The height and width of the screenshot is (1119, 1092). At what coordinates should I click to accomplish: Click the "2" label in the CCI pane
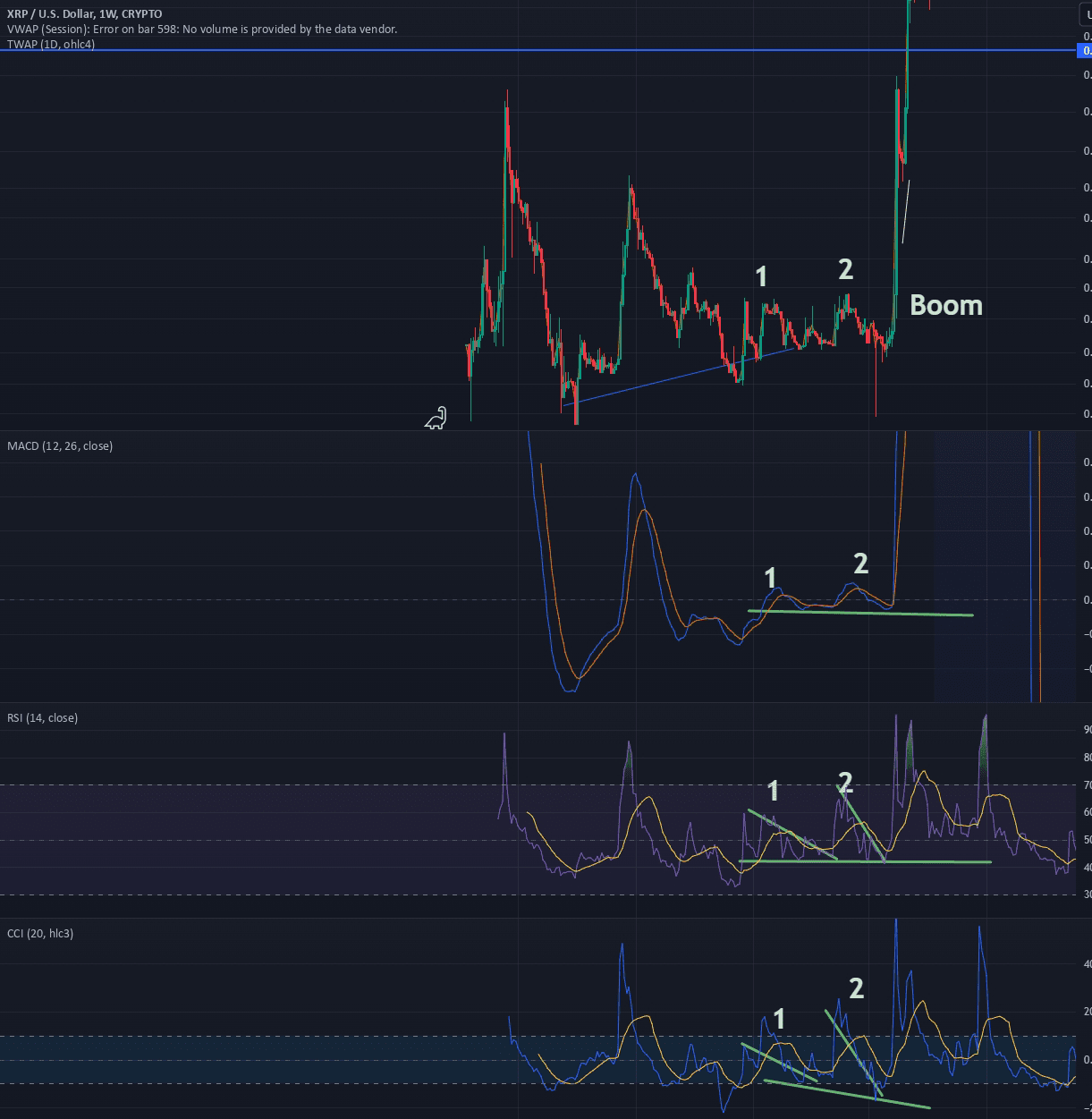(x=856, y=988)
